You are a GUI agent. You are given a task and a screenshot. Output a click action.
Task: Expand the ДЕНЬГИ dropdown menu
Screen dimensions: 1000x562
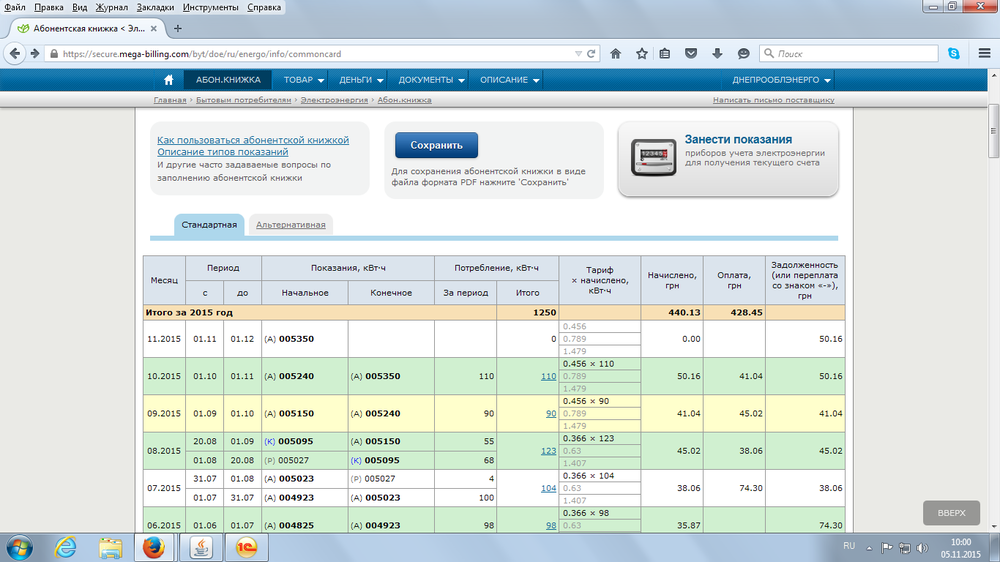(x=362, y=80)
